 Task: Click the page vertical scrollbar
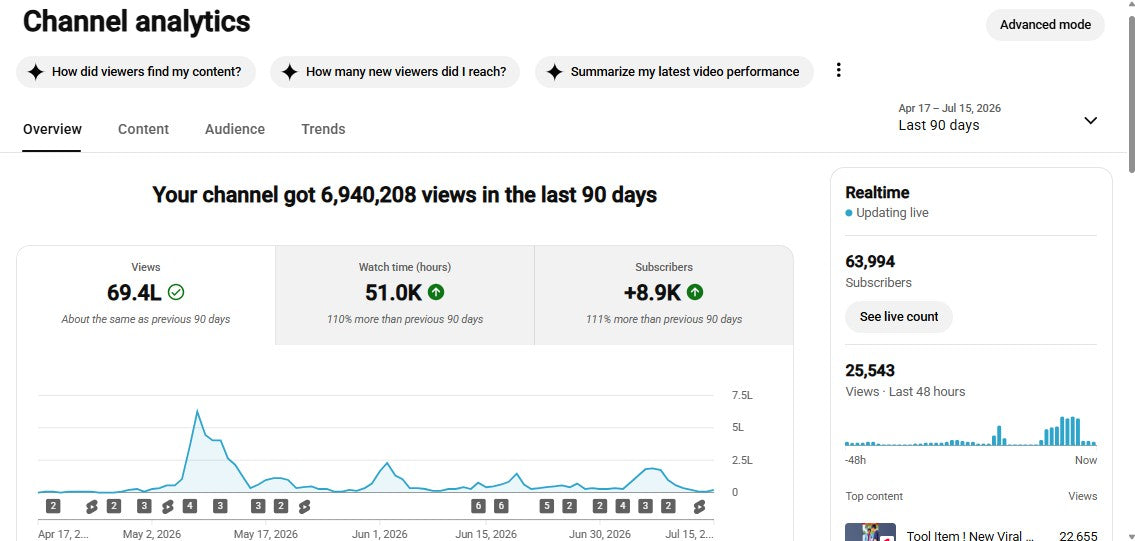tap(1131, 94)
